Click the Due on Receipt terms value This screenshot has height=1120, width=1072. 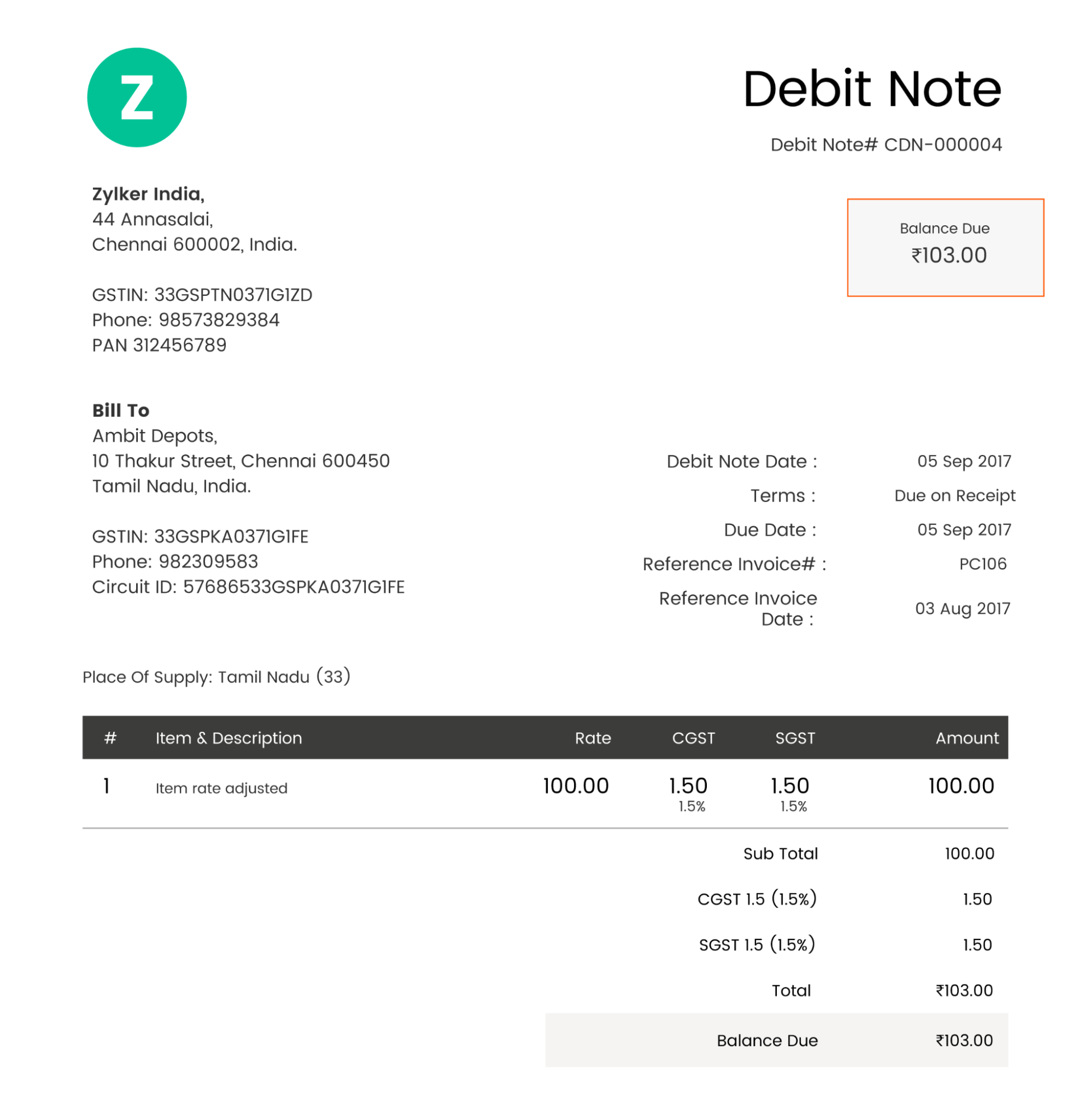point(954,495)
